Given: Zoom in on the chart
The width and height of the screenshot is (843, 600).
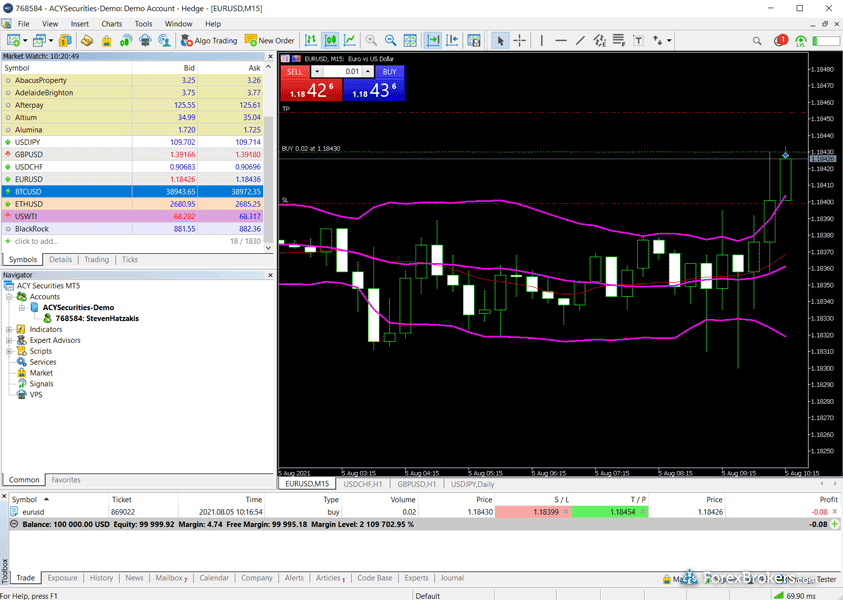Looking at the screenshot, I should (x=371, y=40).
